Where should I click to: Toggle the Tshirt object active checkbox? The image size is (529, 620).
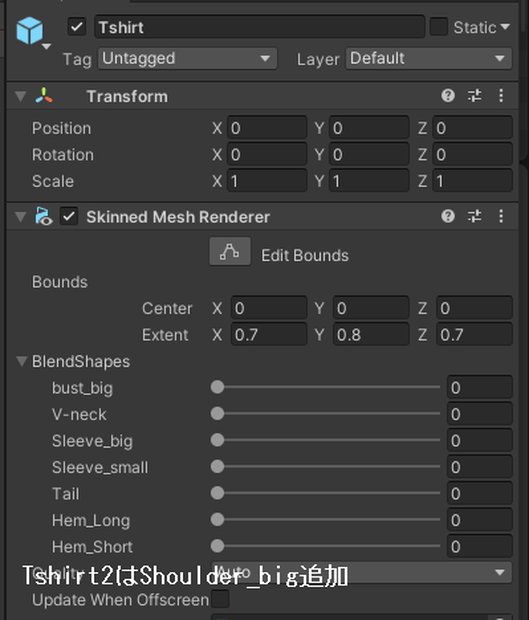coord(77,27)
